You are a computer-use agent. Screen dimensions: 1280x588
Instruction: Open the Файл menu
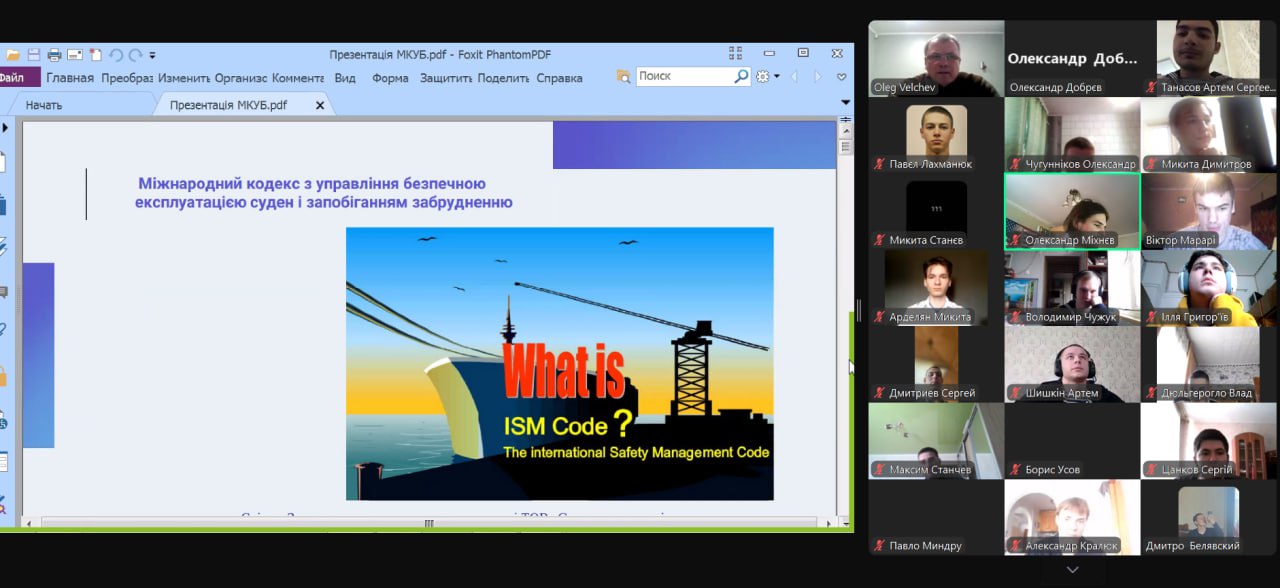coord(18,77)
